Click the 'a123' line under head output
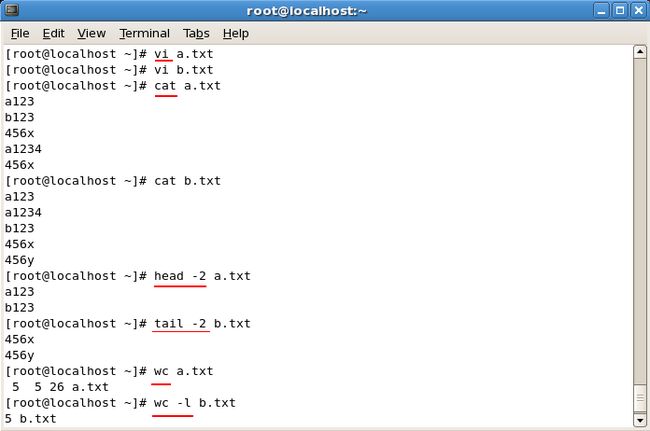Screen dimensions: 650x431 (x=19, y=292)
